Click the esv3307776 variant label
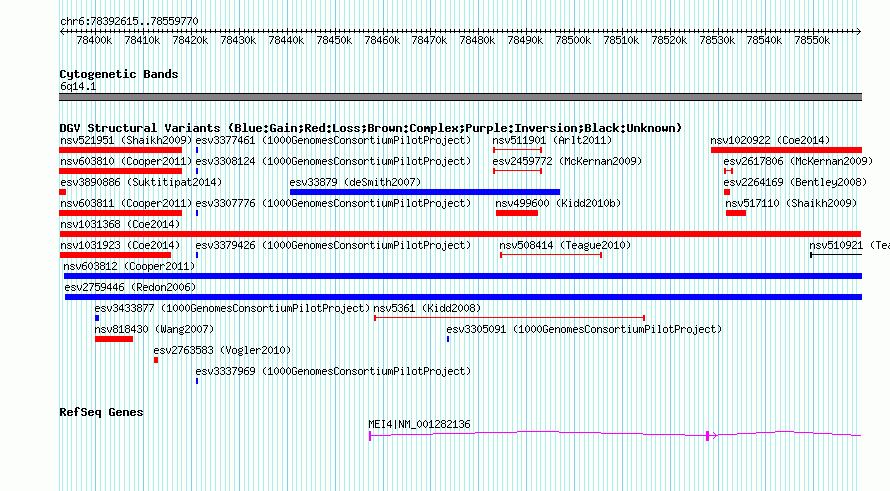Screen dimensions: 890x491 click(x=333, y=203)
